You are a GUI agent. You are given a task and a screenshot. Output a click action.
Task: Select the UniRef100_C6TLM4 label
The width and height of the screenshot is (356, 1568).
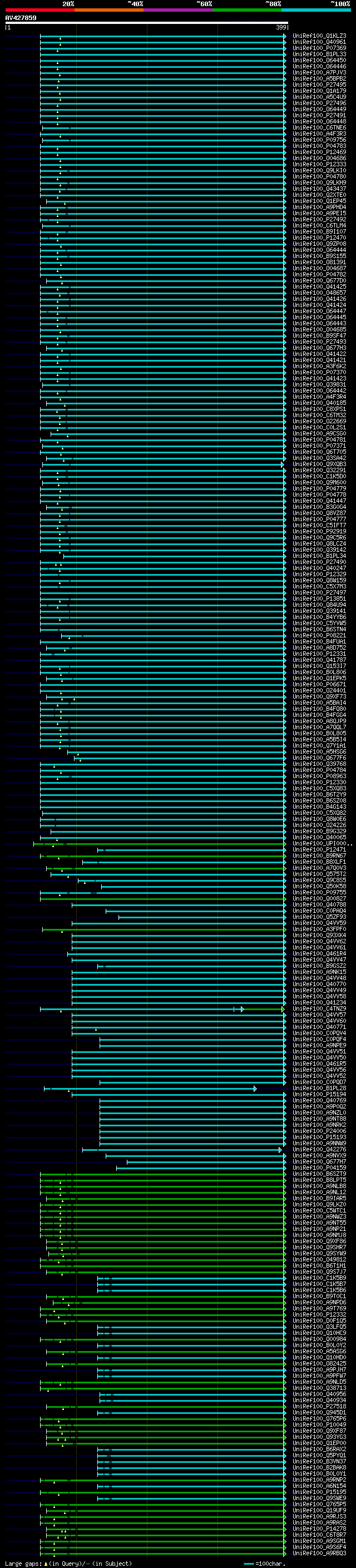[319, 226]
